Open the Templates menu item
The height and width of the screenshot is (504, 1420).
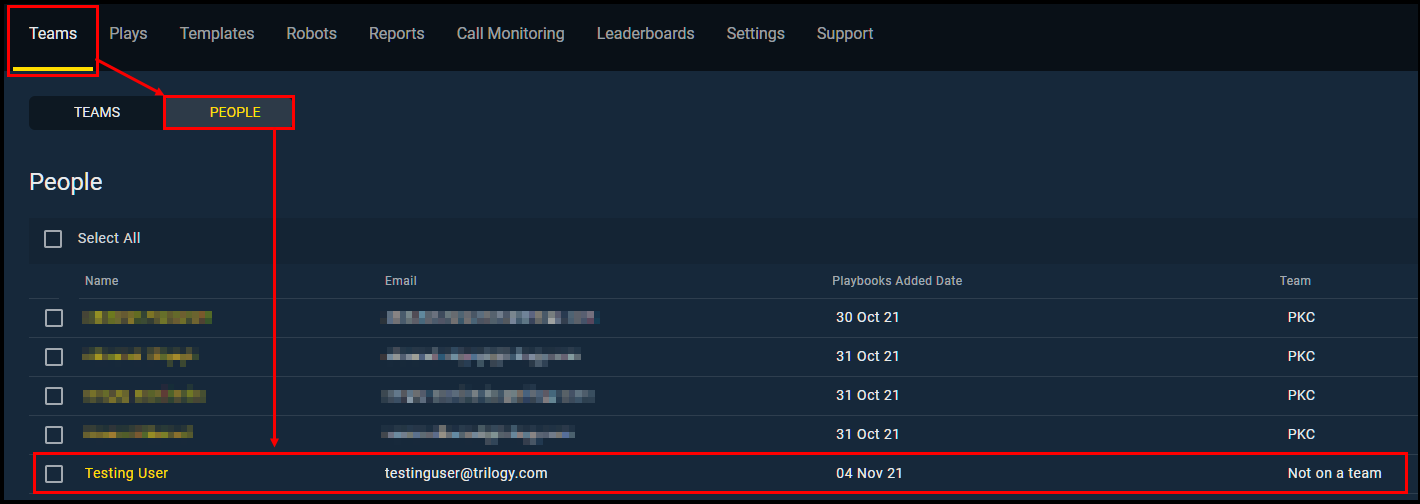point(217,34)
